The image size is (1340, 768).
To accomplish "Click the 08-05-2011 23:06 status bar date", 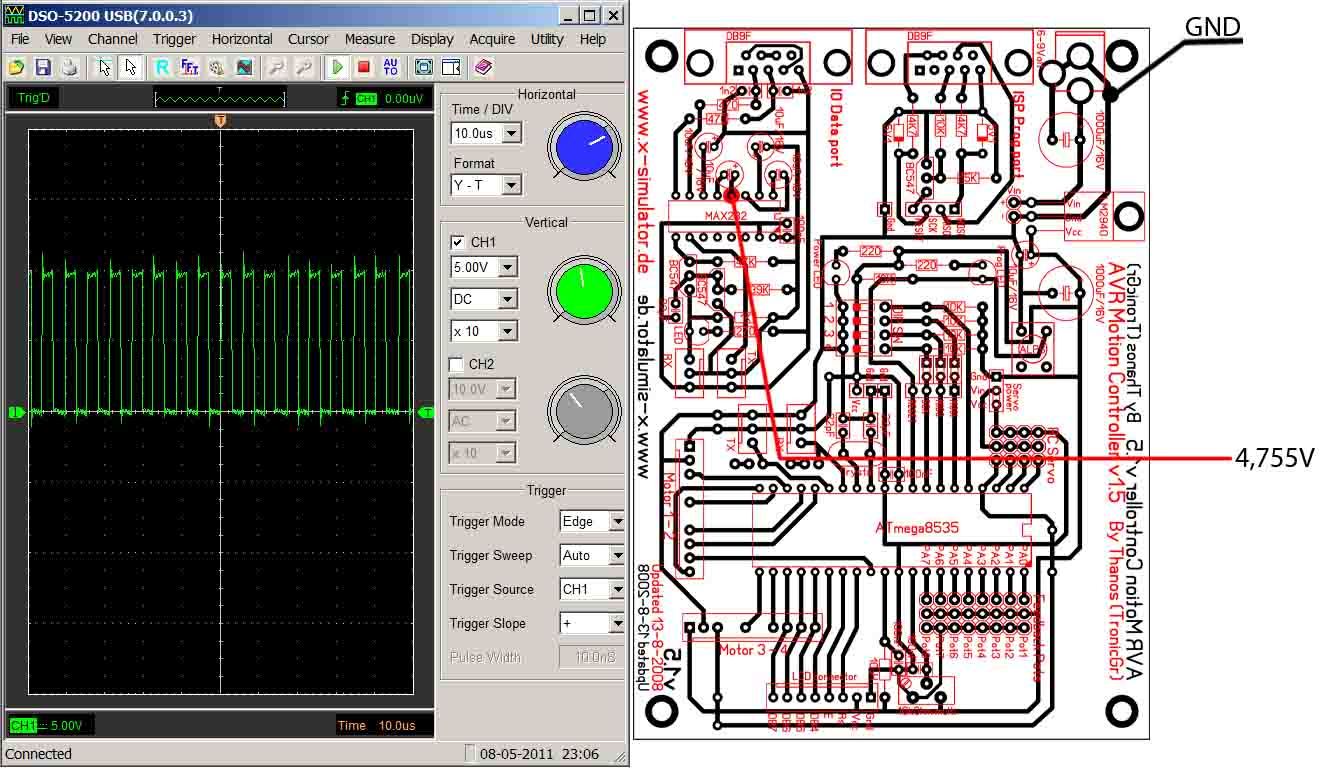I will pyautogui.click(x=539, y=754).
